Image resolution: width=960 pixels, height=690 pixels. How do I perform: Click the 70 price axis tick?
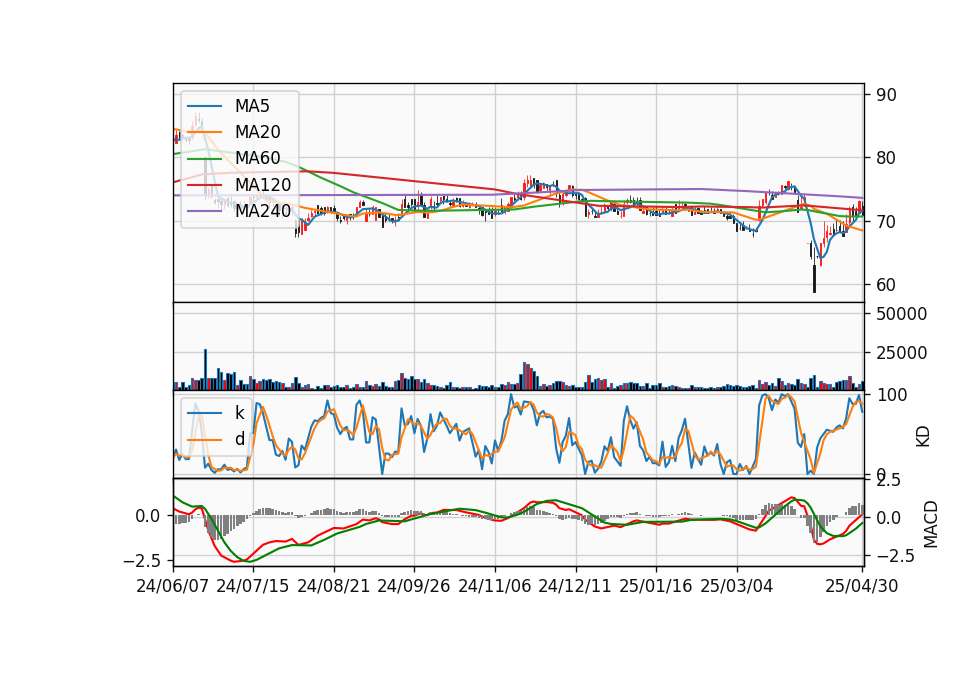[887, 222]
